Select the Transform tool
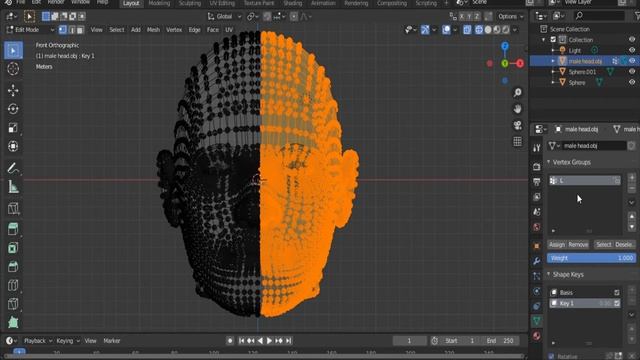 pos(13,146)
